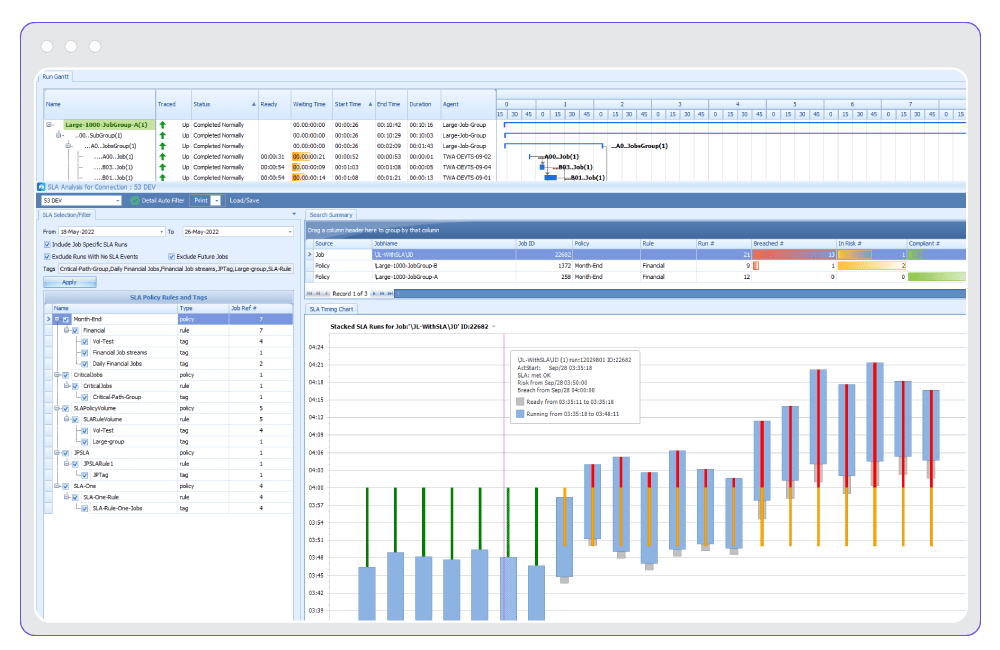Click the Apply button
1000x650 pixels.
[70, 283]
